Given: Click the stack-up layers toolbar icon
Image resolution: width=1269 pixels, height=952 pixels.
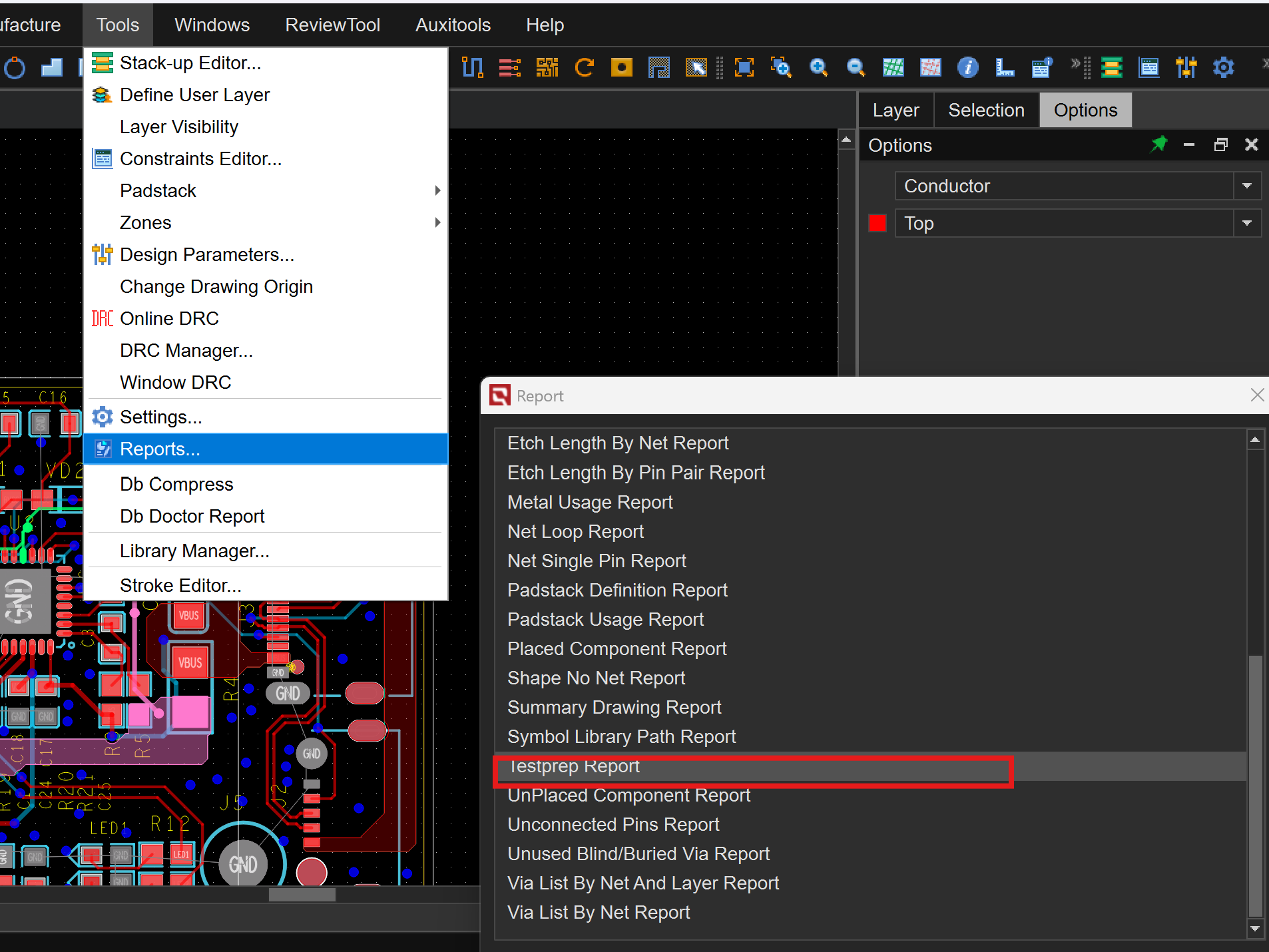Looking at the screenshot, I should (1111, 67).
